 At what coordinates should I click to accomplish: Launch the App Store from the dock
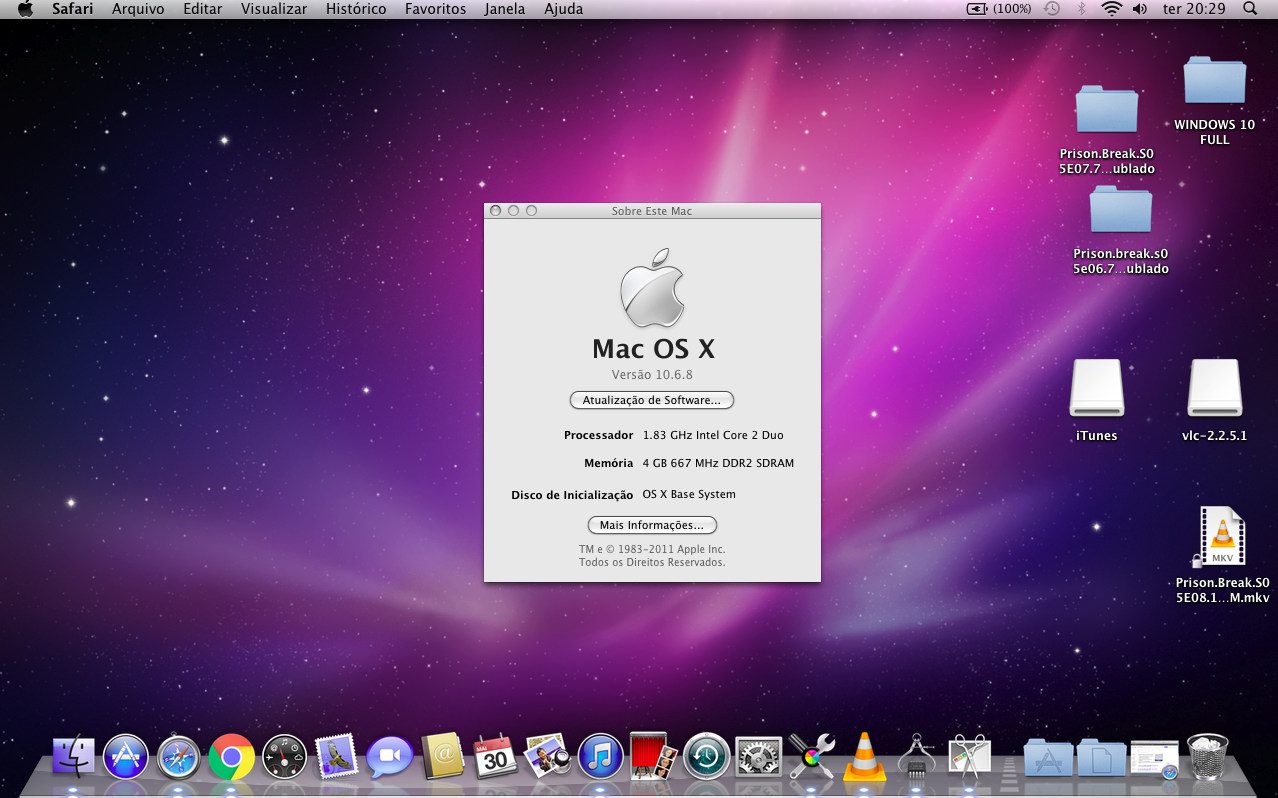pyautogui.click(x=126, y=757)
